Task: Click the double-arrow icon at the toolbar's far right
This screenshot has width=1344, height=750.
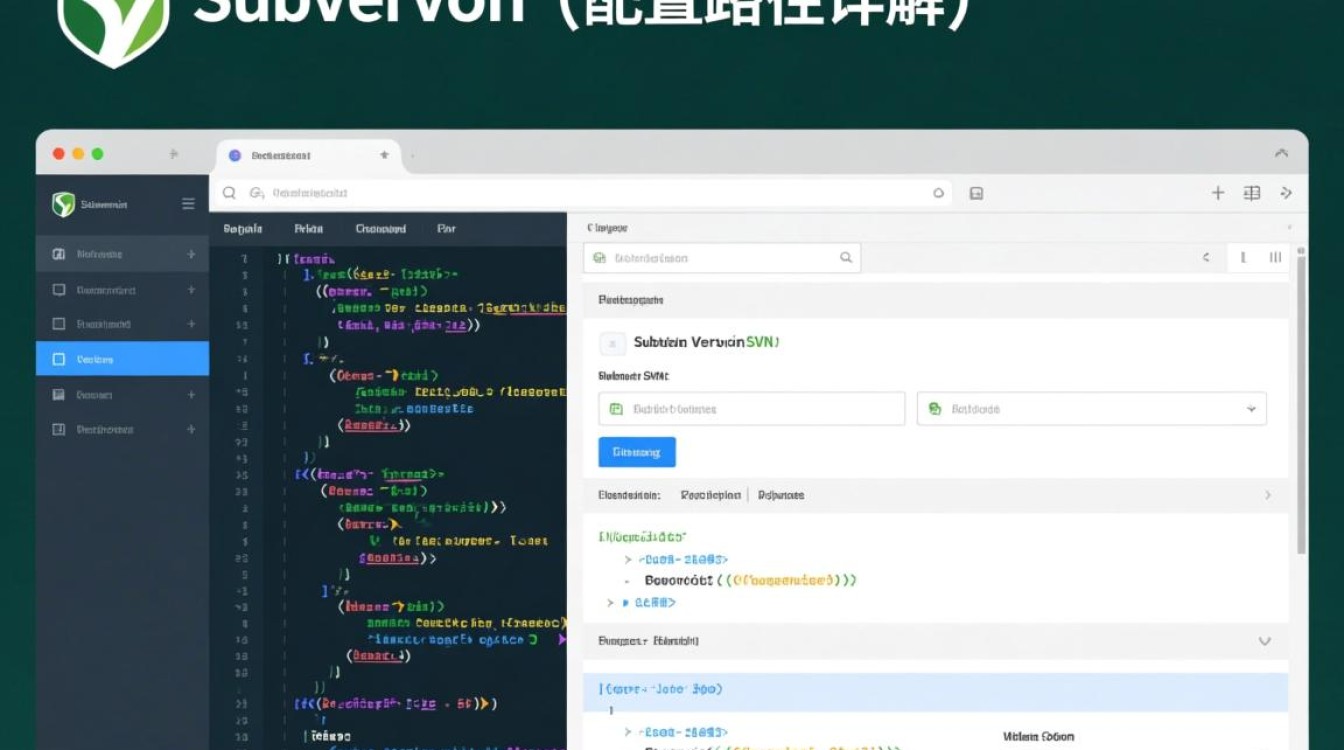Action: pos(1287,193)
